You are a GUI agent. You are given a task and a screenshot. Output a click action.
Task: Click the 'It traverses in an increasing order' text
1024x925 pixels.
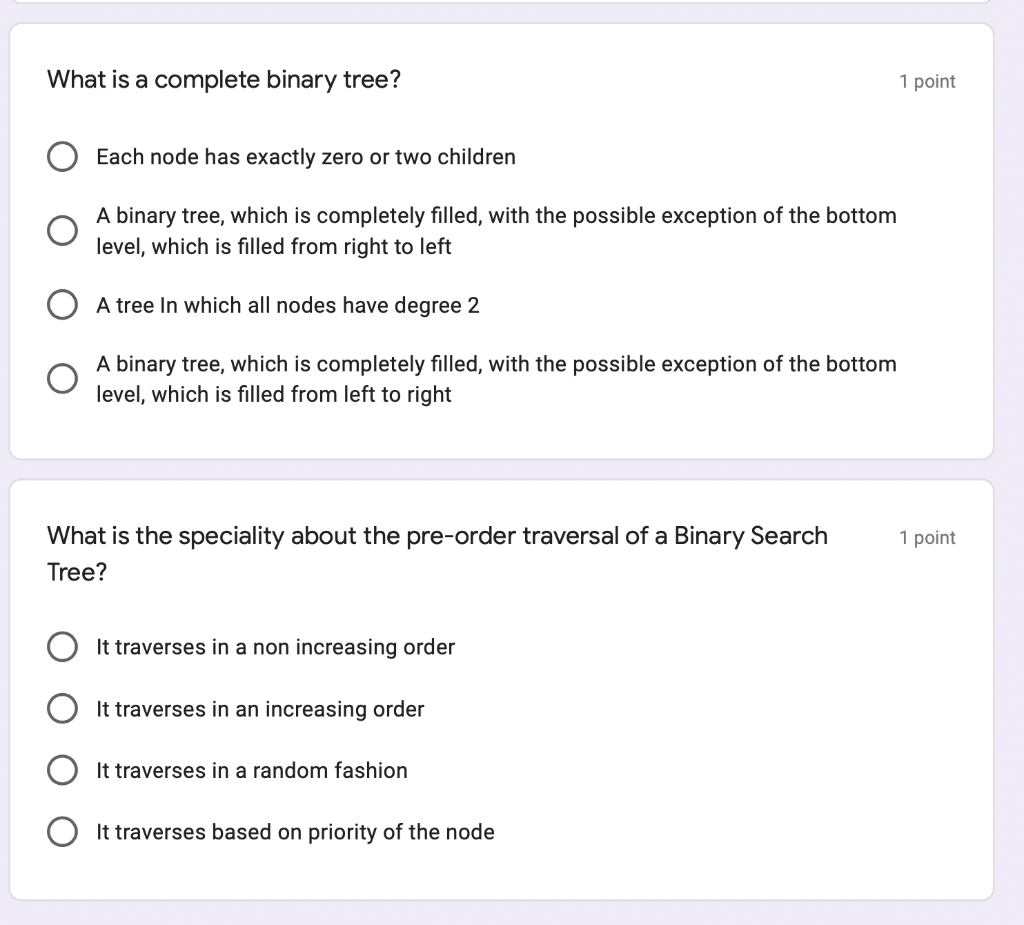pos(260,709)
